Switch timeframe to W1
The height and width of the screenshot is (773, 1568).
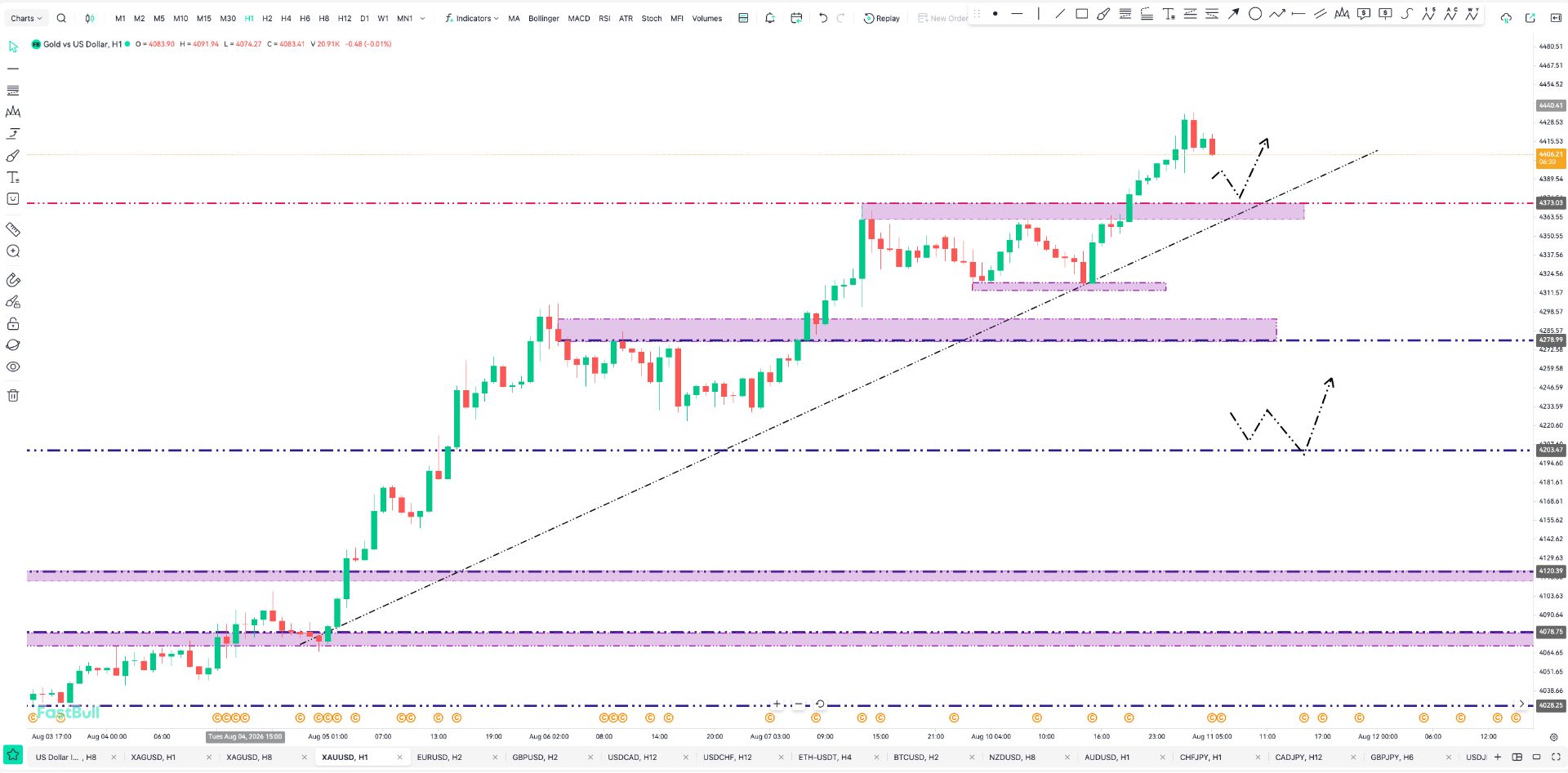383,18
